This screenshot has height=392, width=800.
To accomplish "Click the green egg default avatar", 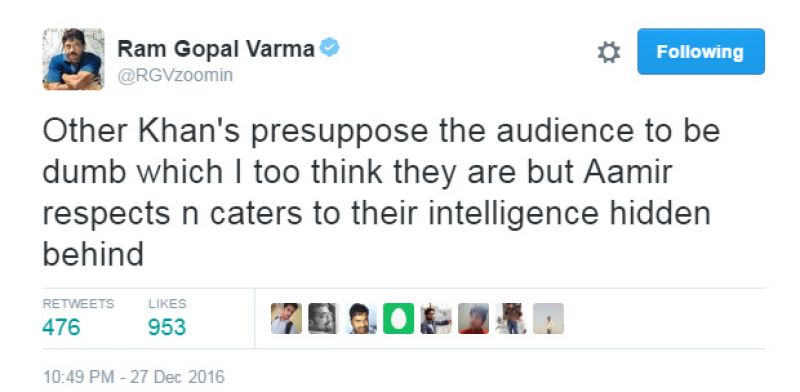I will [x=398, y=318].
